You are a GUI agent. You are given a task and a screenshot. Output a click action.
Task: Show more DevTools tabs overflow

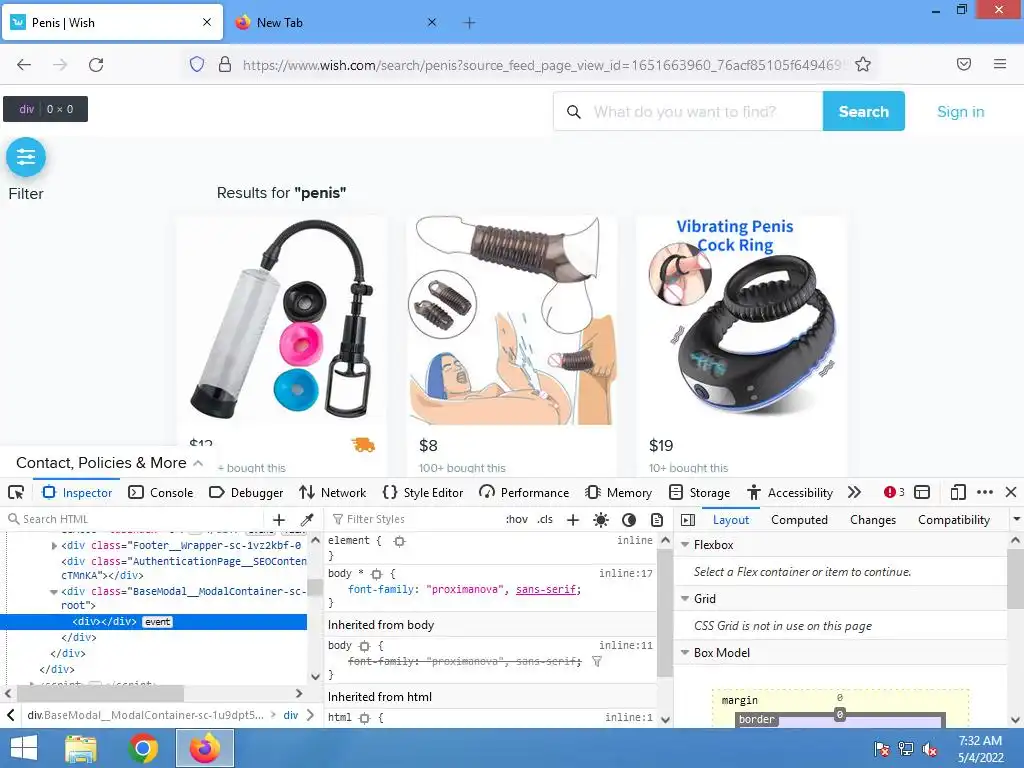[854, 492]
